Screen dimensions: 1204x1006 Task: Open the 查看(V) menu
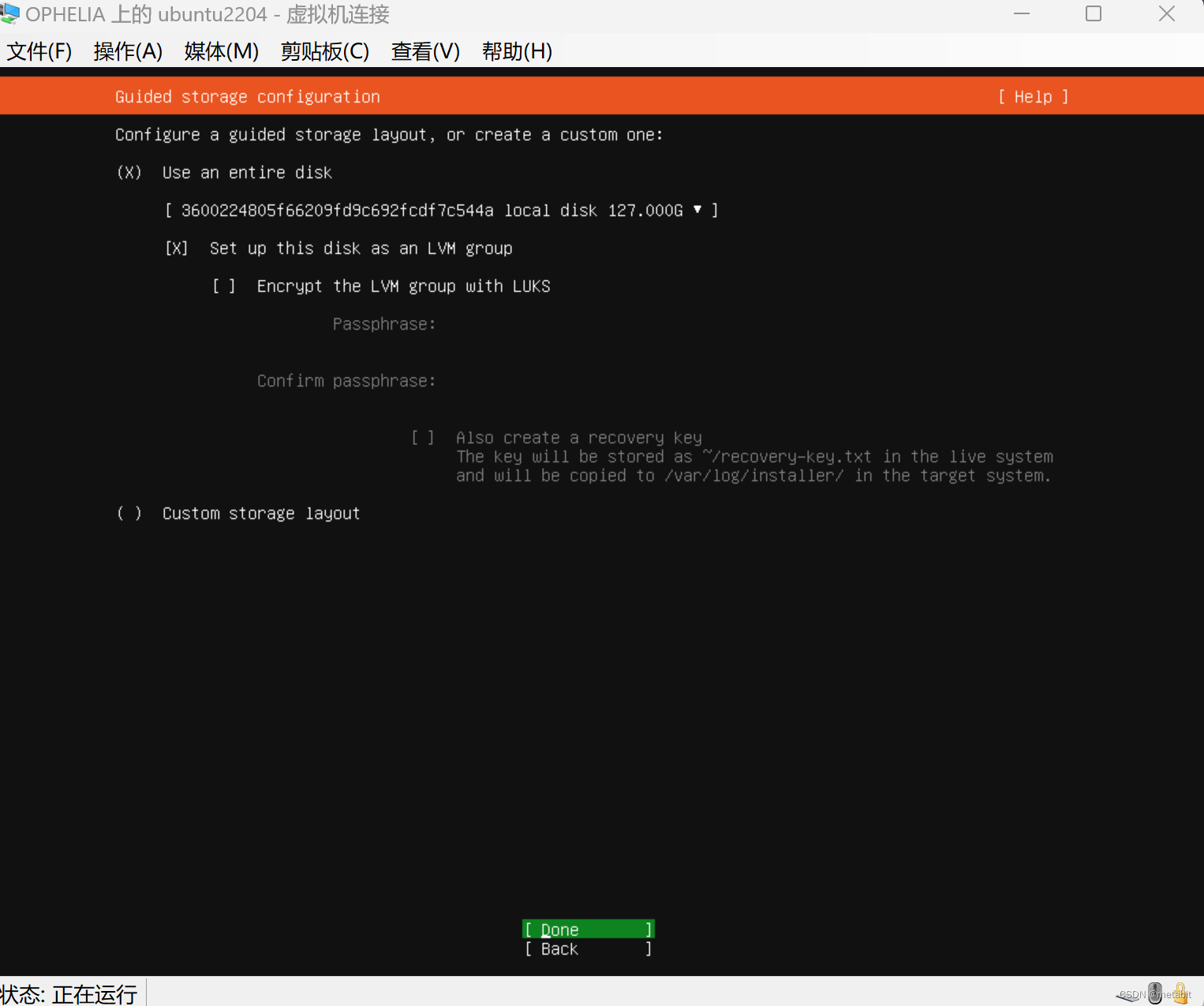pyautogui.click(x=426, y=51)
